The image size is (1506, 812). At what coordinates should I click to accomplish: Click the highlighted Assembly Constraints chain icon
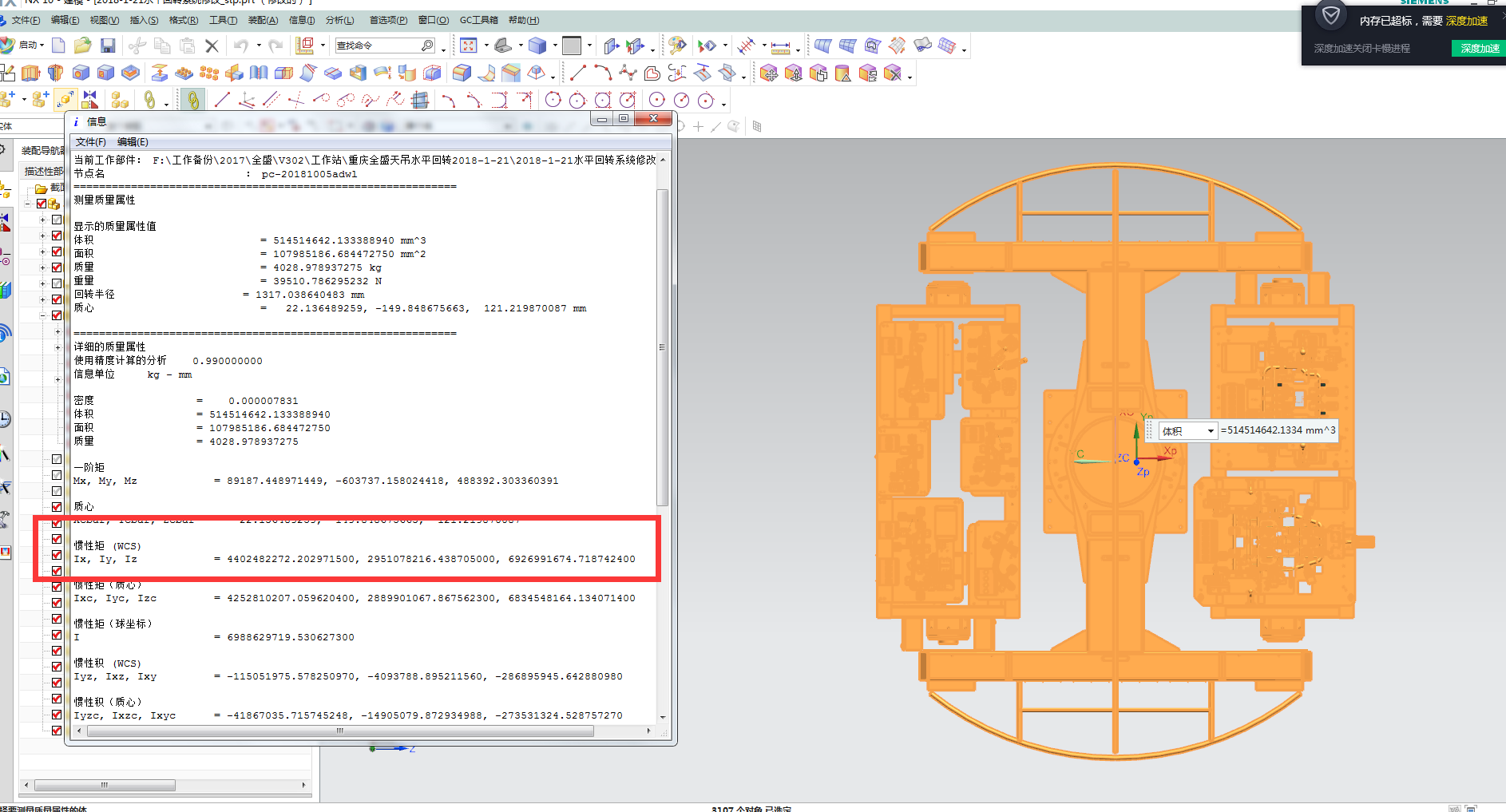tap(192, 99)
